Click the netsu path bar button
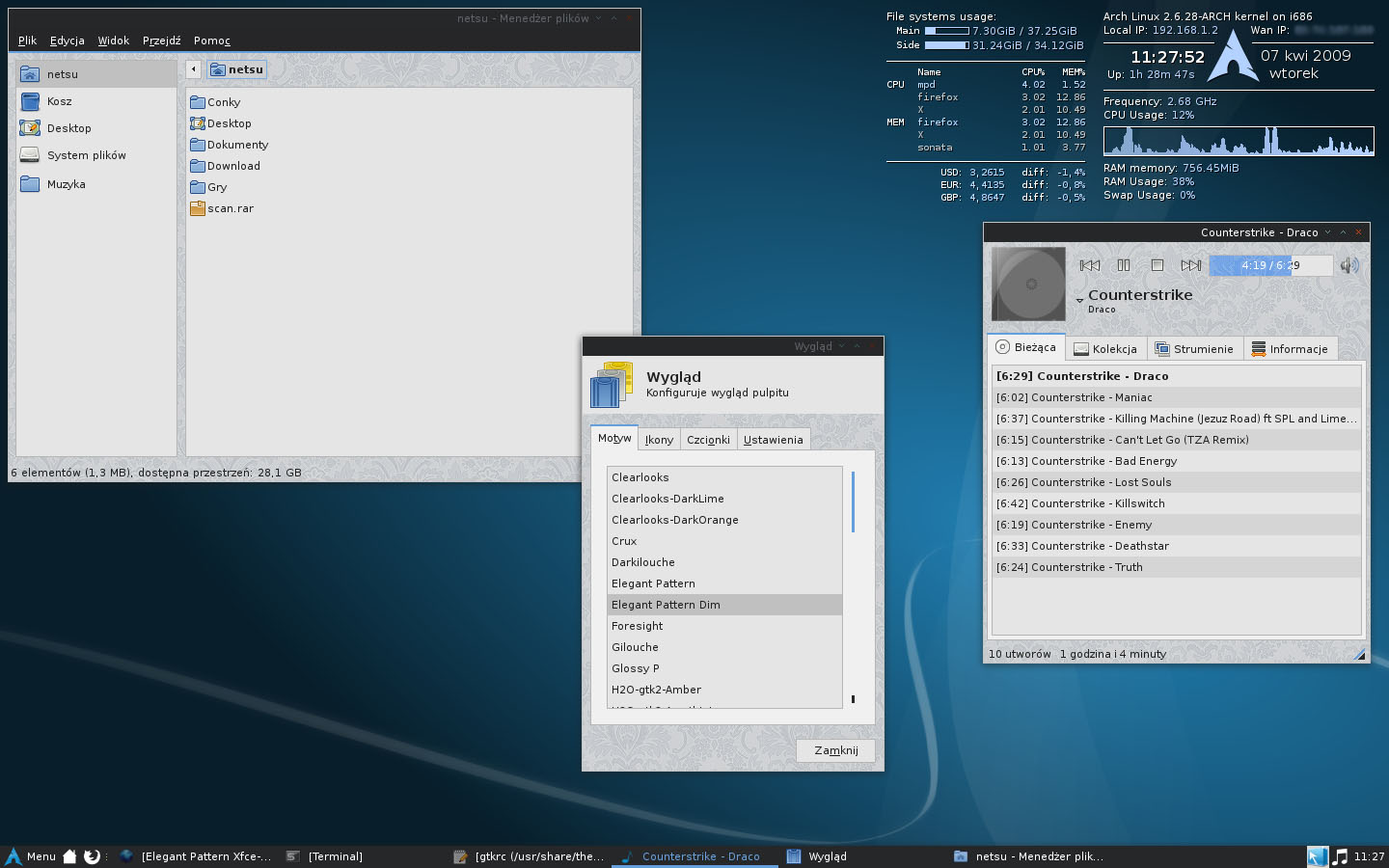Image resolution: width=1389 pixels, height=868 pixels. 236,69
